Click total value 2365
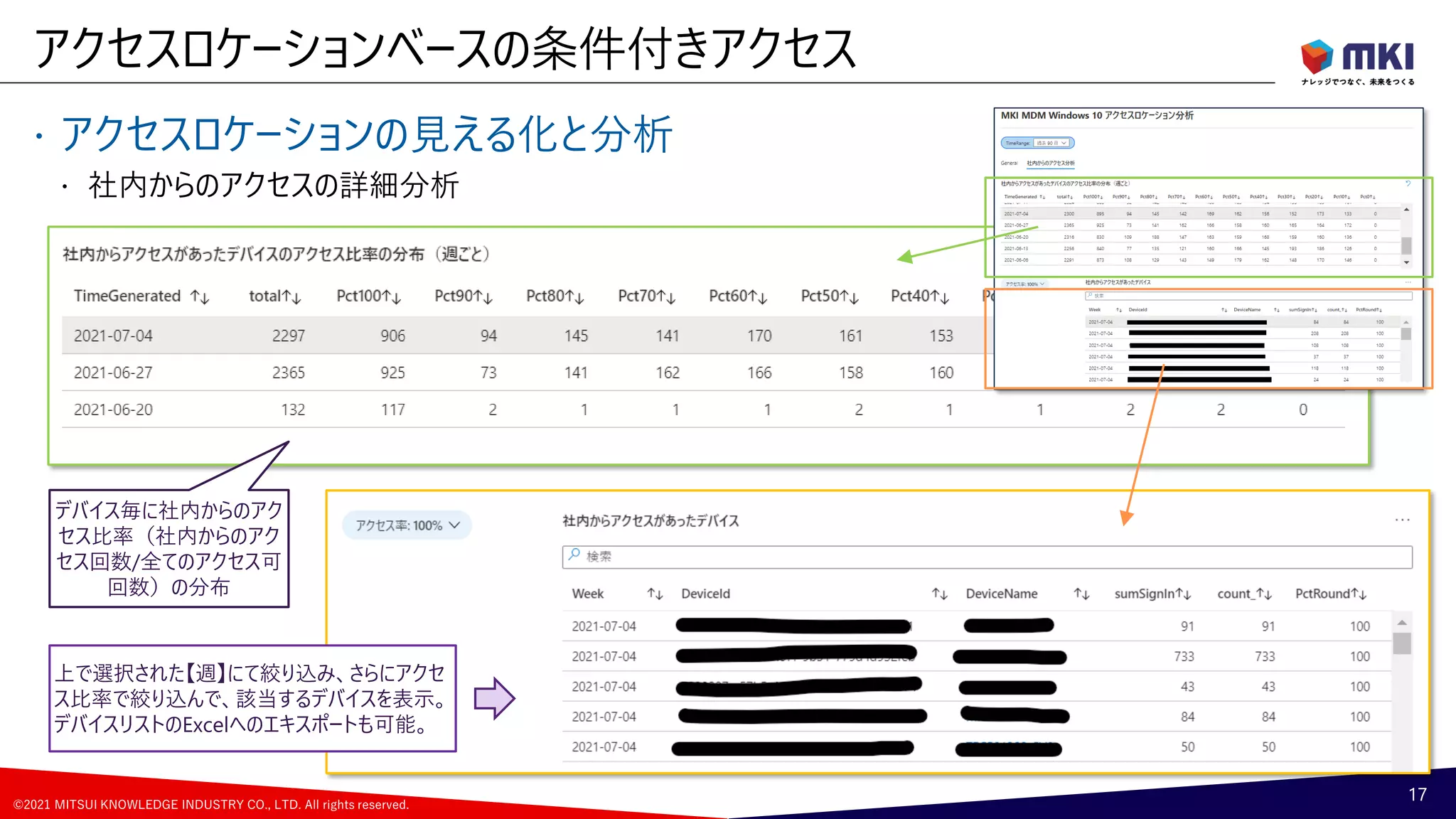 click(x=288, y=373)
